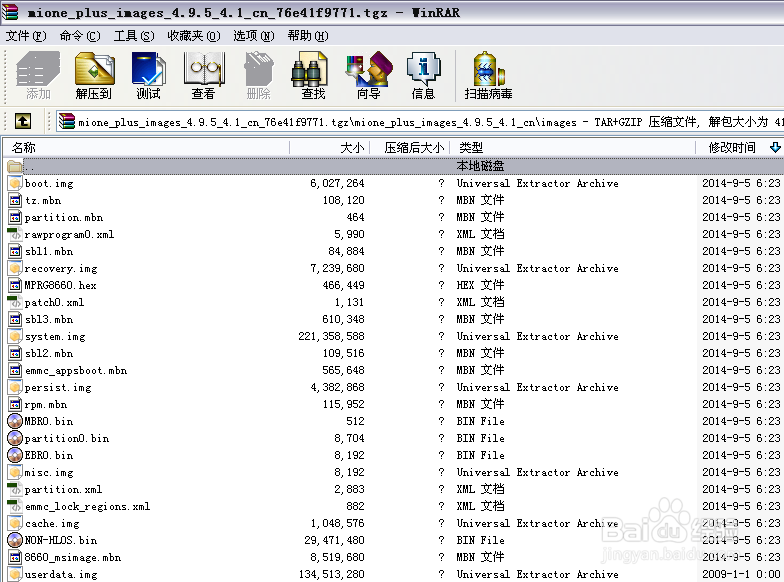
Task: Select the sbl1.mbn file row
Action: 394,252
